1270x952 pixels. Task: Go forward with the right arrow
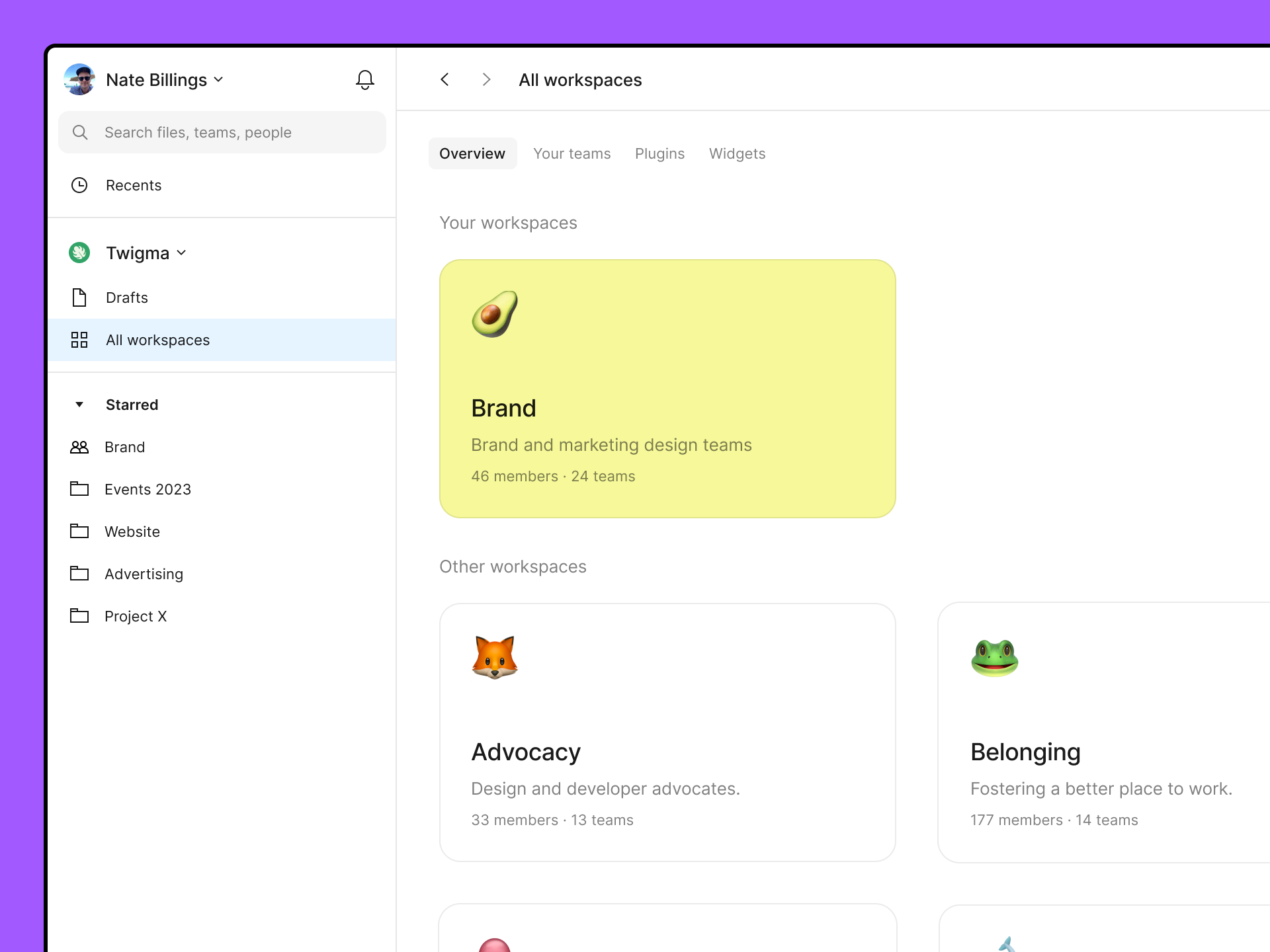(486, 80)
